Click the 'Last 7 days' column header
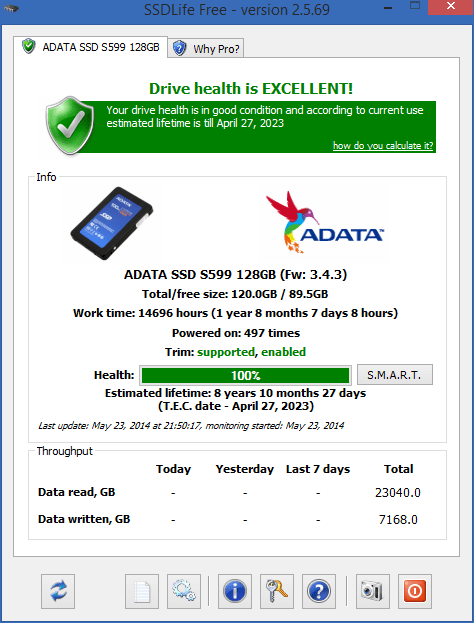The height and width of the screenshot is (623, 474). [x=318, y=469]
